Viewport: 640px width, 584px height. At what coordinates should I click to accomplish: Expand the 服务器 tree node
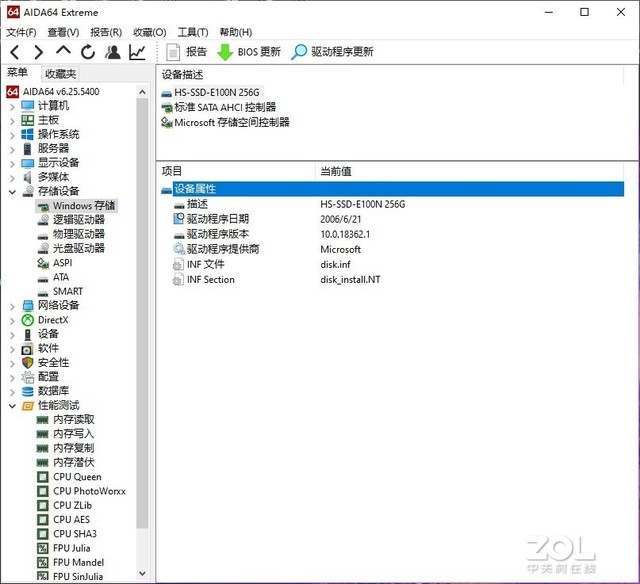click(12, 150)
